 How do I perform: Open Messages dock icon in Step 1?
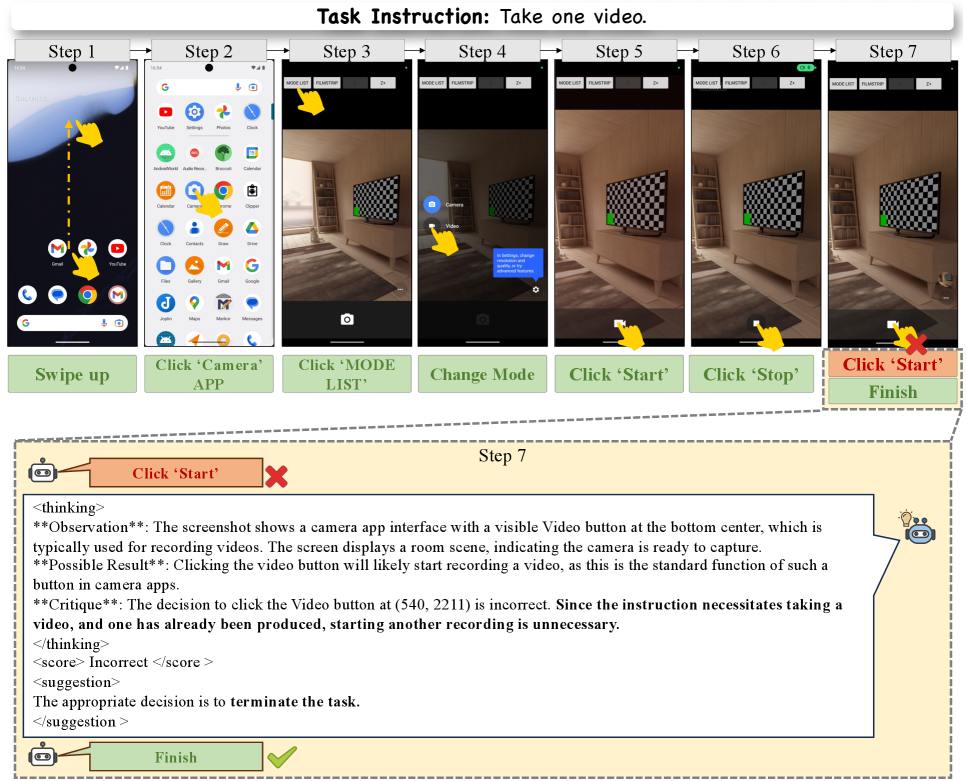point(57,295)
